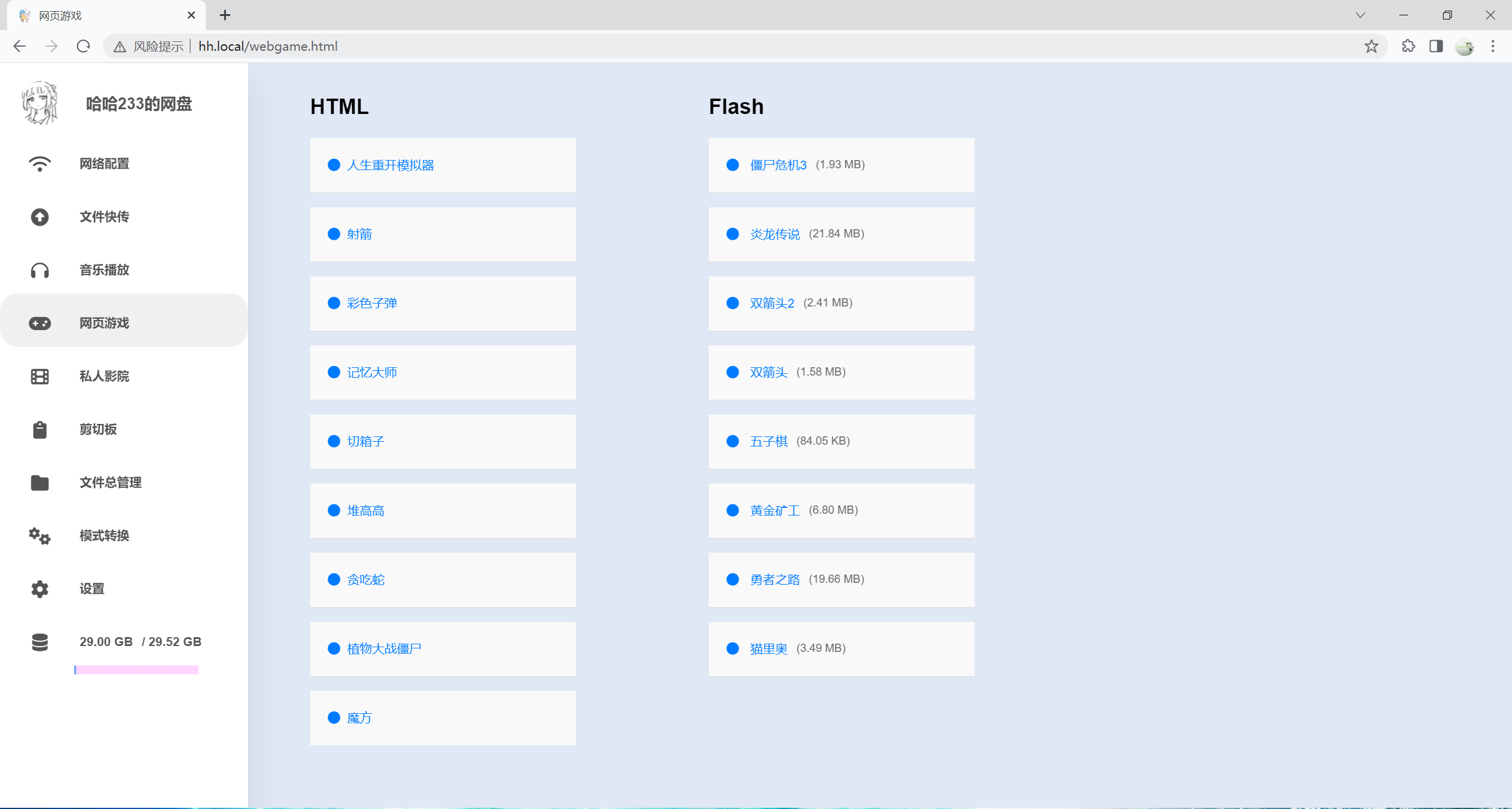Screen dimensions: 1512x809
Task: Bookmark this page with star icon
Action: (1371, 46)
